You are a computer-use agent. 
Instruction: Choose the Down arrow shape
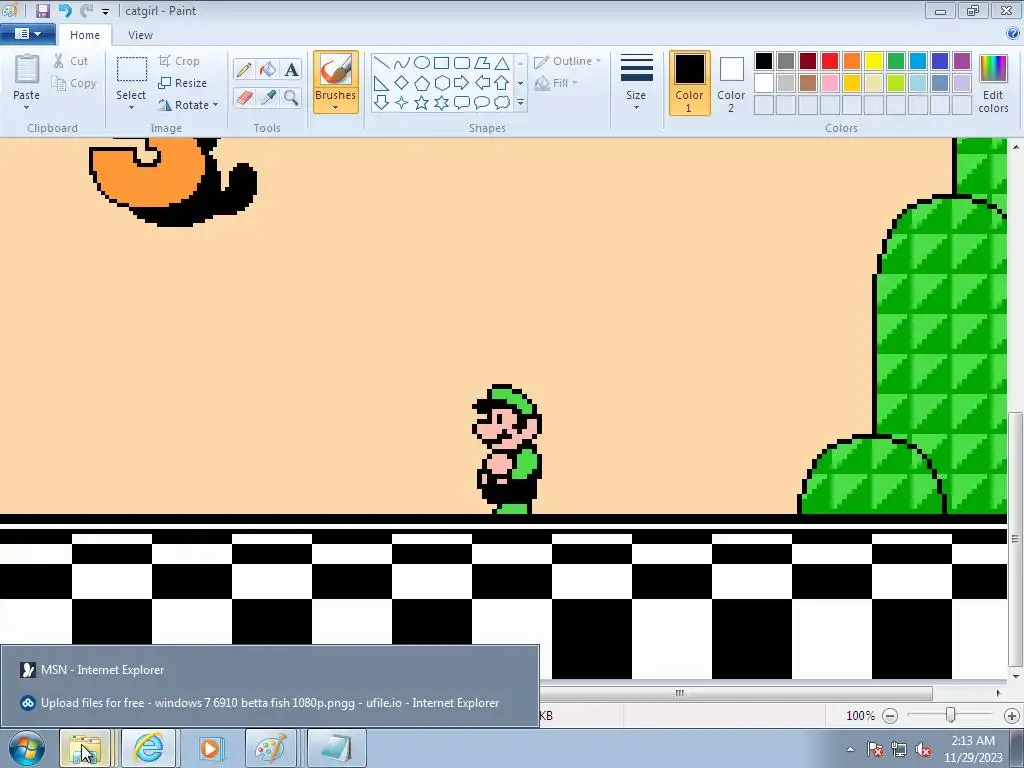click(x=382, y=103)
